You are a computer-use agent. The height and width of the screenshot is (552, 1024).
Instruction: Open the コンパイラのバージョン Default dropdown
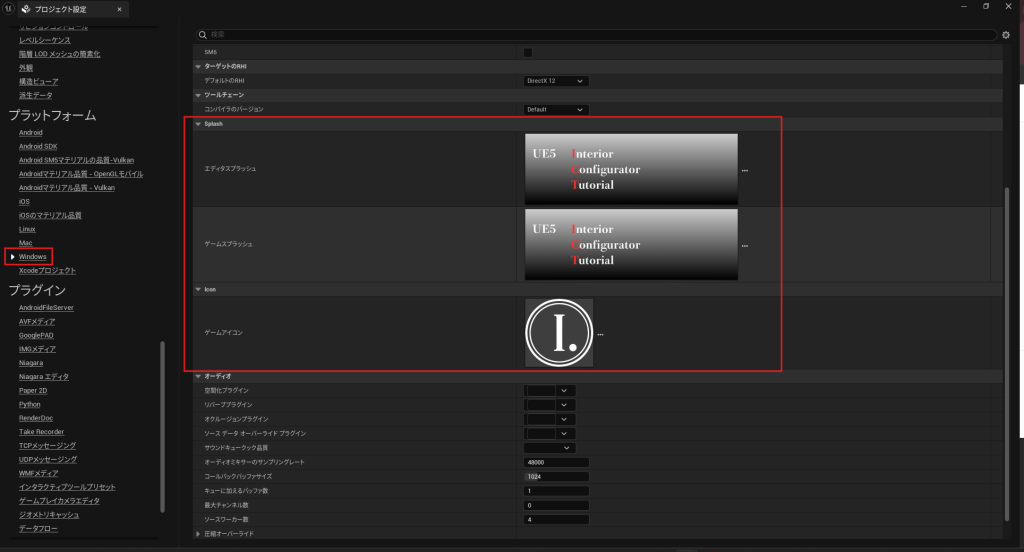[x=556, y=109]
